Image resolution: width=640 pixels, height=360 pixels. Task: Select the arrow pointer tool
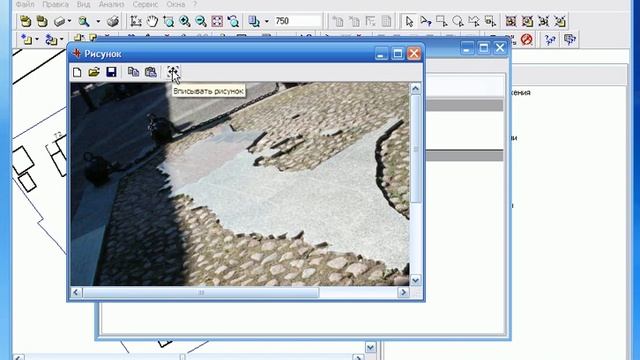(x=409, y=21)
